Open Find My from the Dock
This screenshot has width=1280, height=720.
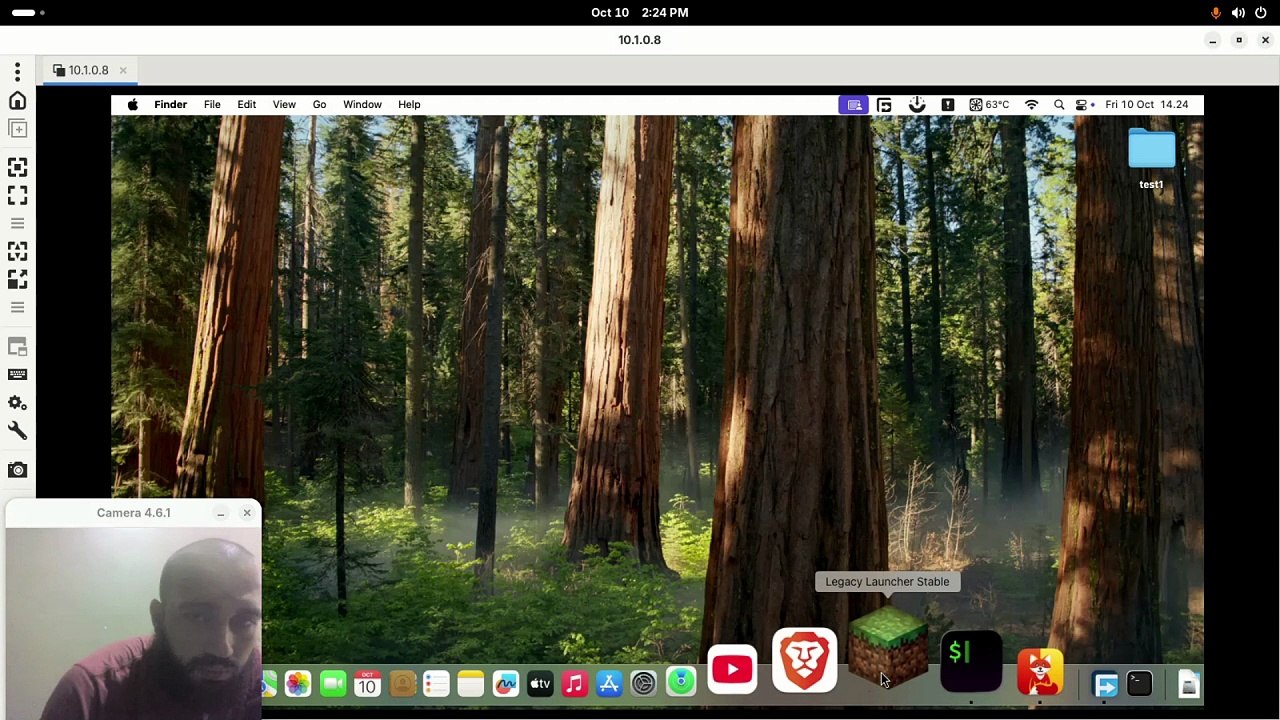pos(680,683)
